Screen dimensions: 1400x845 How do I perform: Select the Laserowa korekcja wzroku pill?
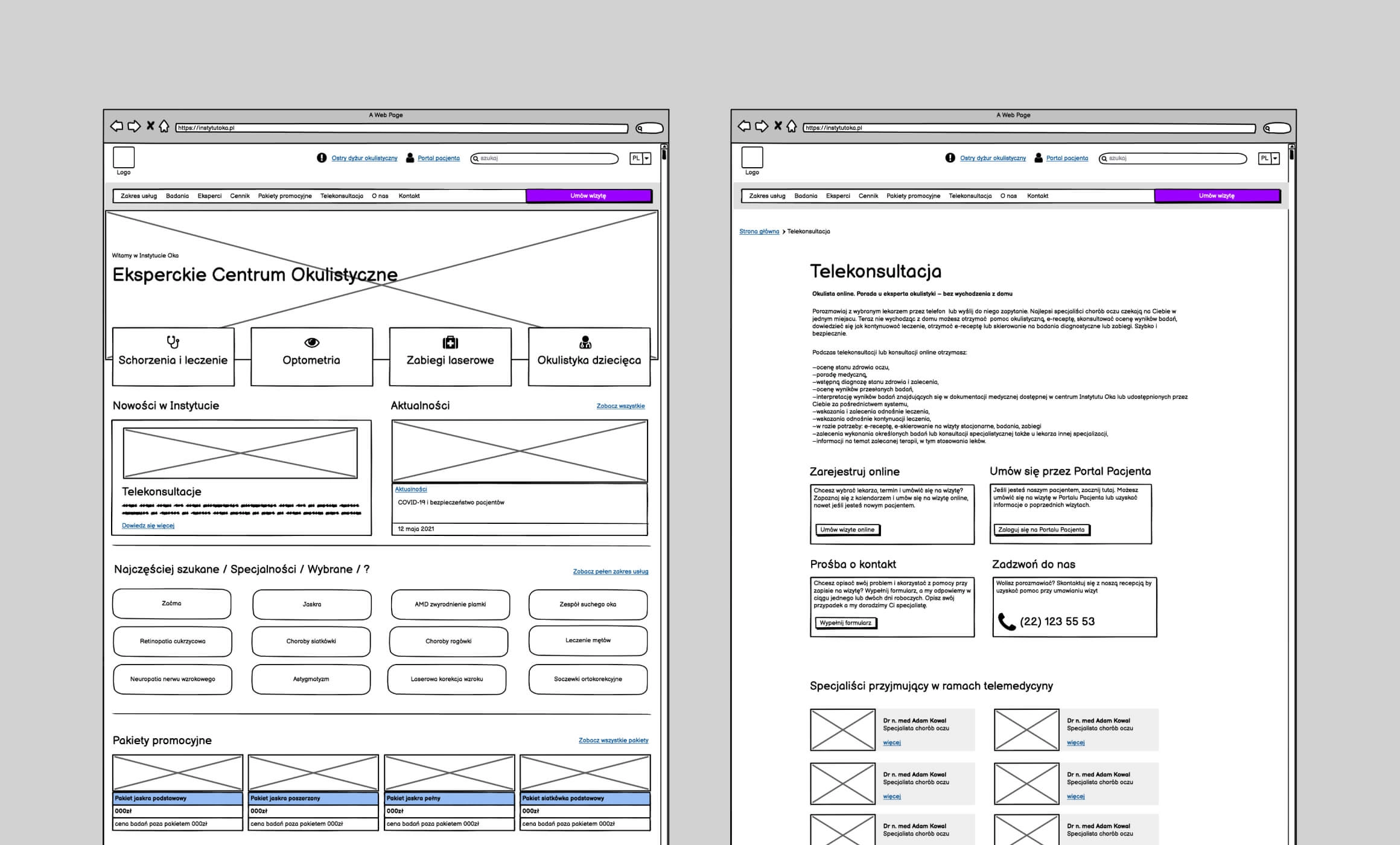click(x=447, y=679)
